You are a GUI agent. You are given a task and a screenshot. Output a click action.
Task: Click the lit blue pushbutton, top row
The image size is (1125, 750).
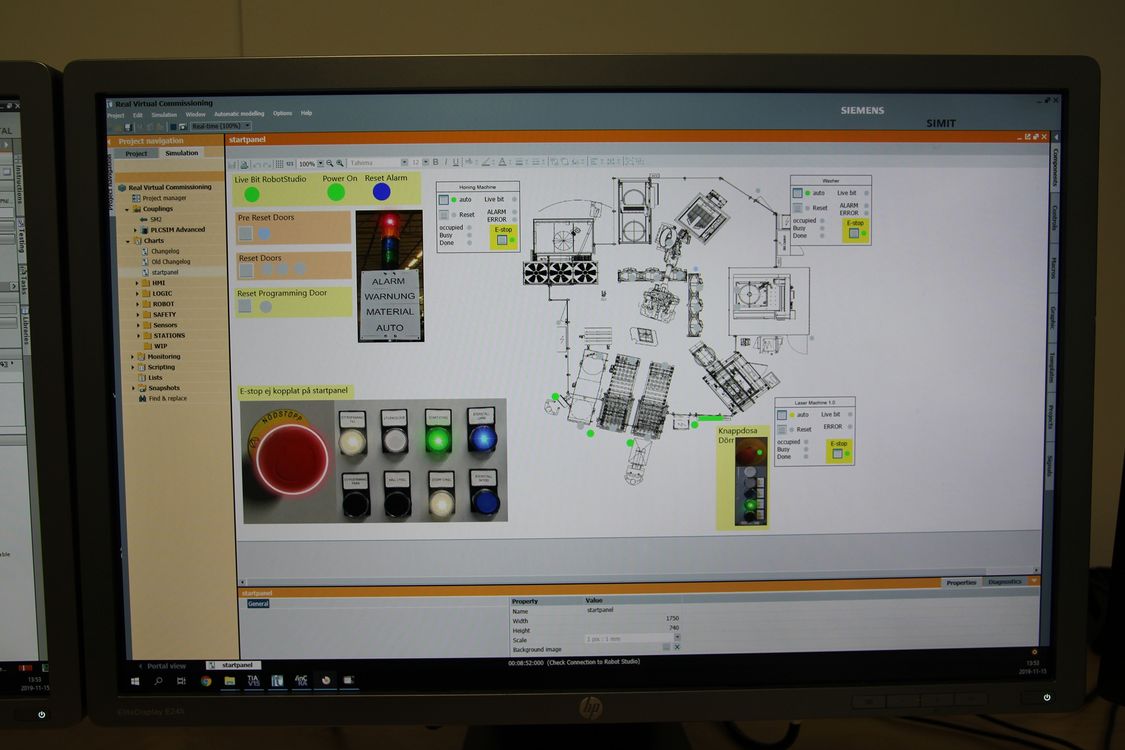tap(482, 437)
